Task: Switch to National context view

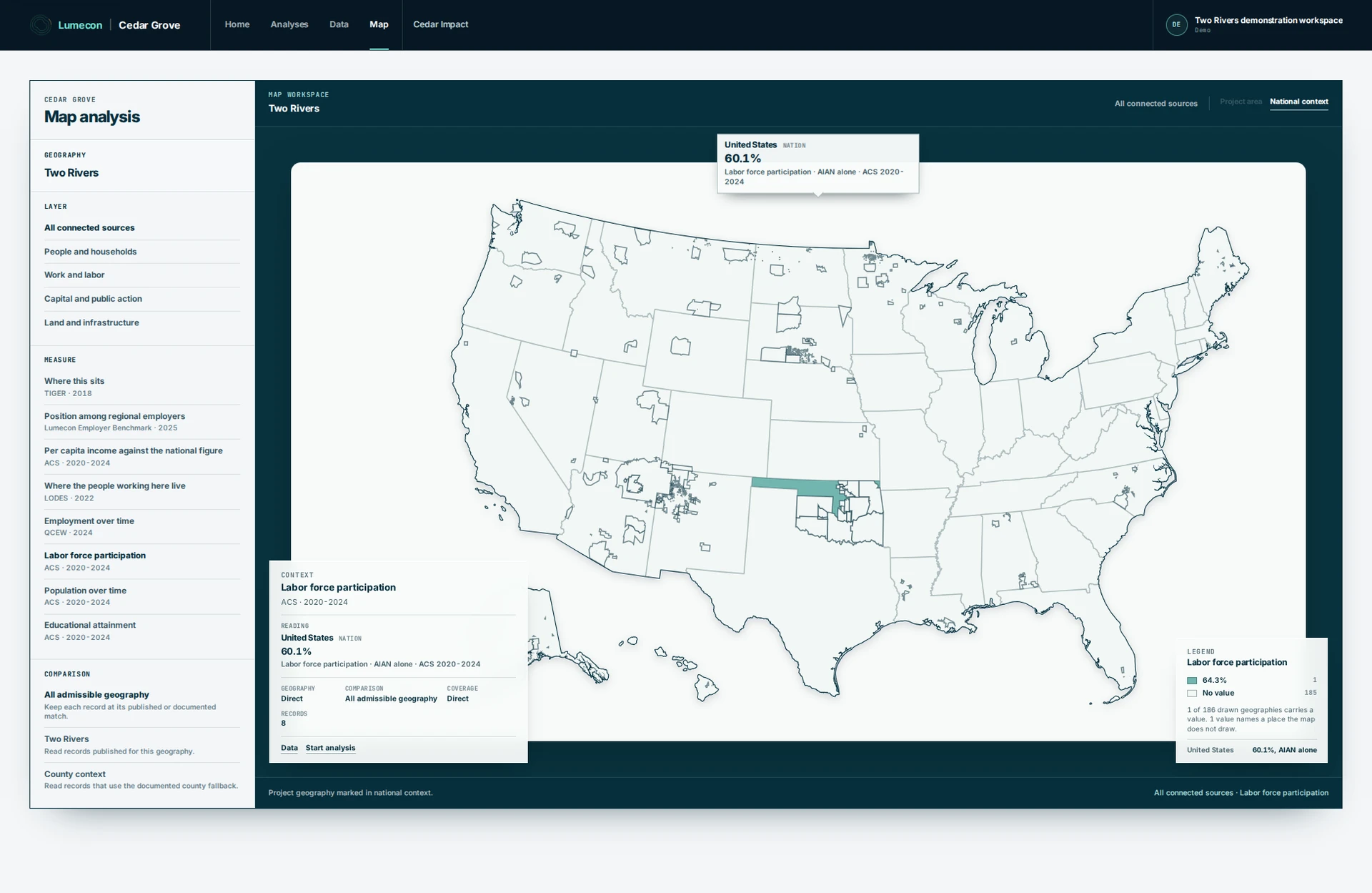Action: pyautogui.click(x=1298, y=102)
